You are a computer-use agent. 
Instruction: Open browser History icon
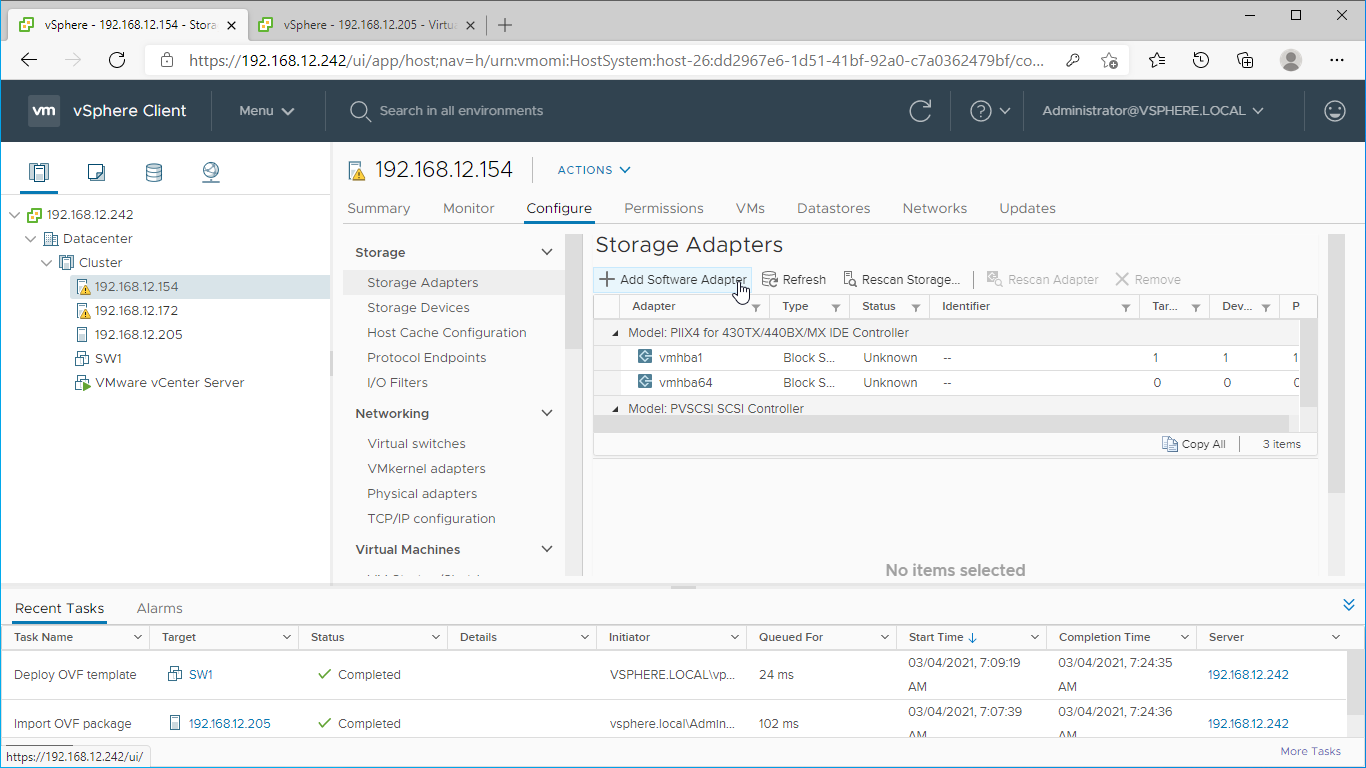pyautogui.click(x=1201, y=60)
